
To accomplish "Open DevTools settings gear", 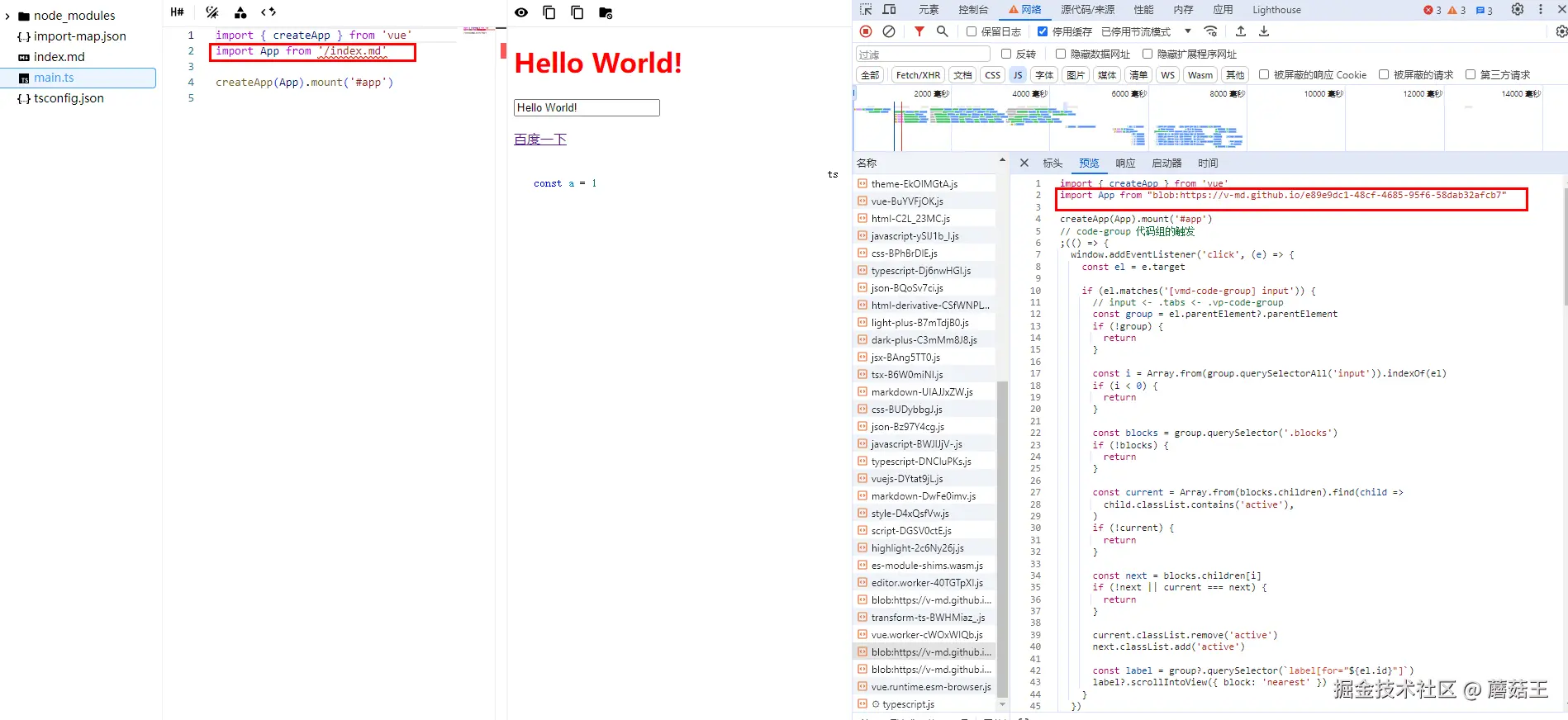I will point(1518,10).
